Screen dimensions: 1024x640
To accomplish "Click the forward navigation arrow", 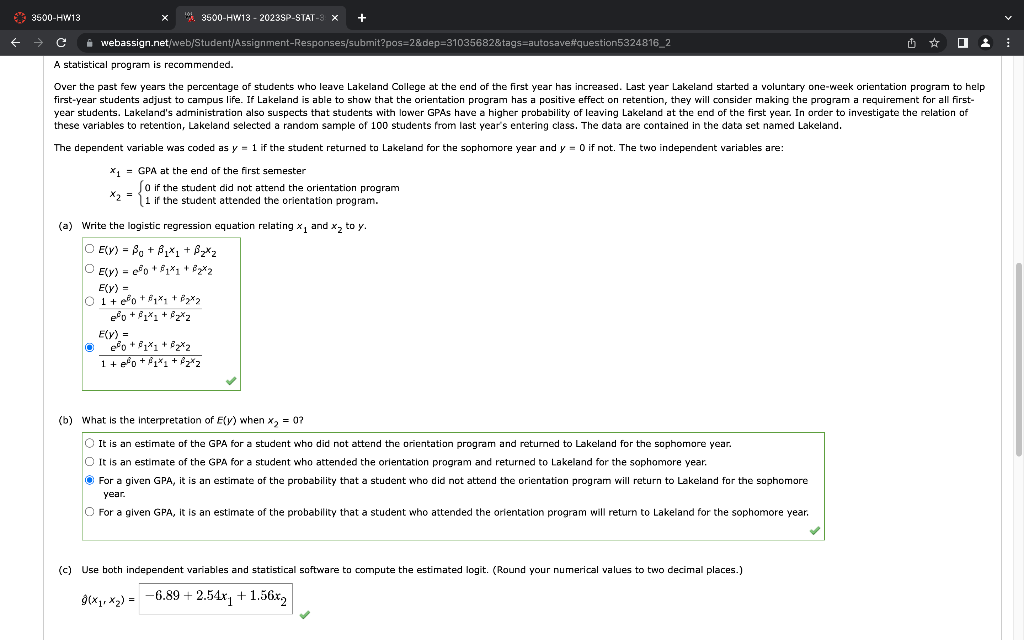I will click(38, 43).
